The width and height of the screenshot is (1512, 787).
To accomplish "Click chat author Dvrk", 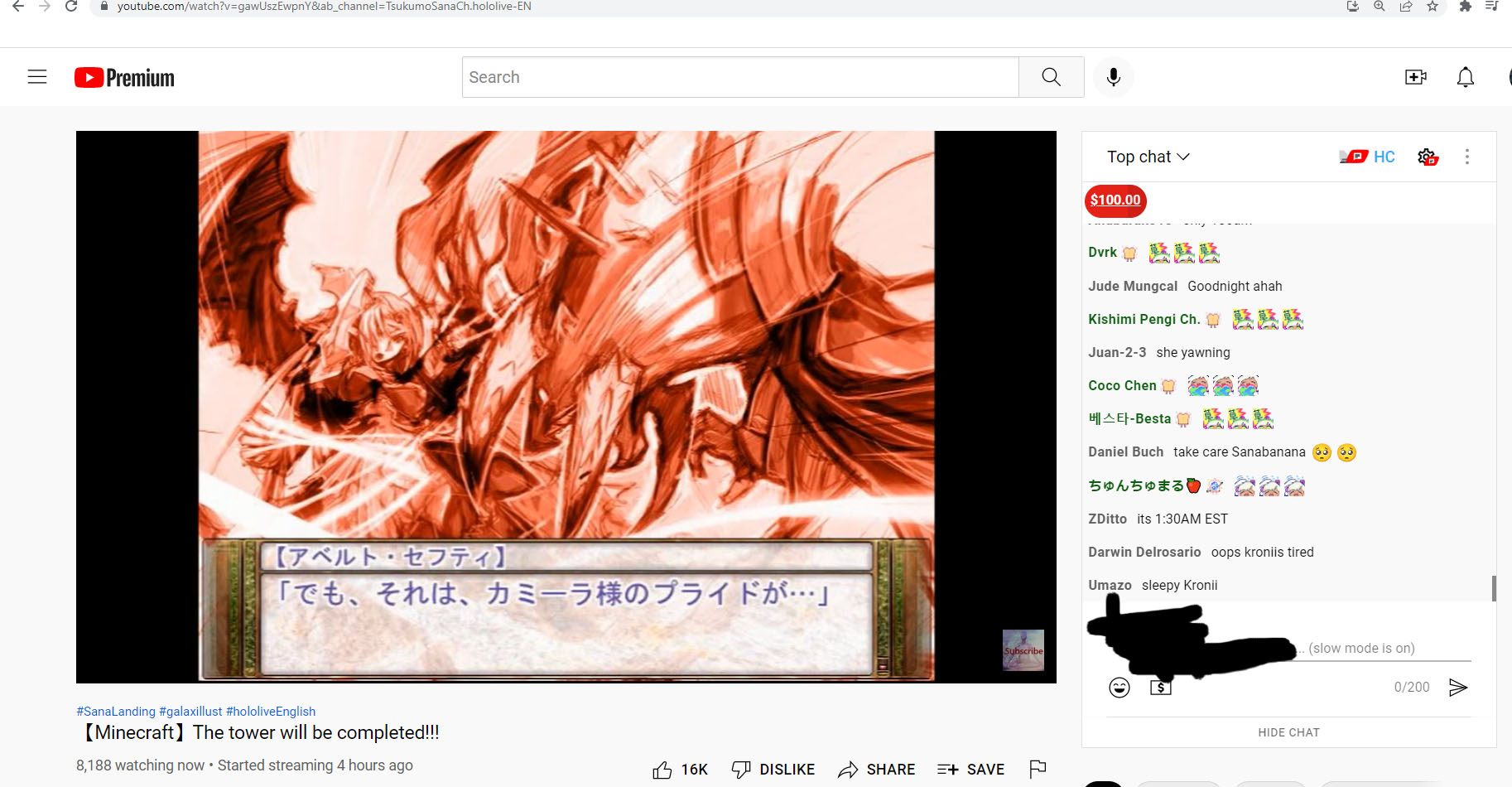I will 1102,253.
